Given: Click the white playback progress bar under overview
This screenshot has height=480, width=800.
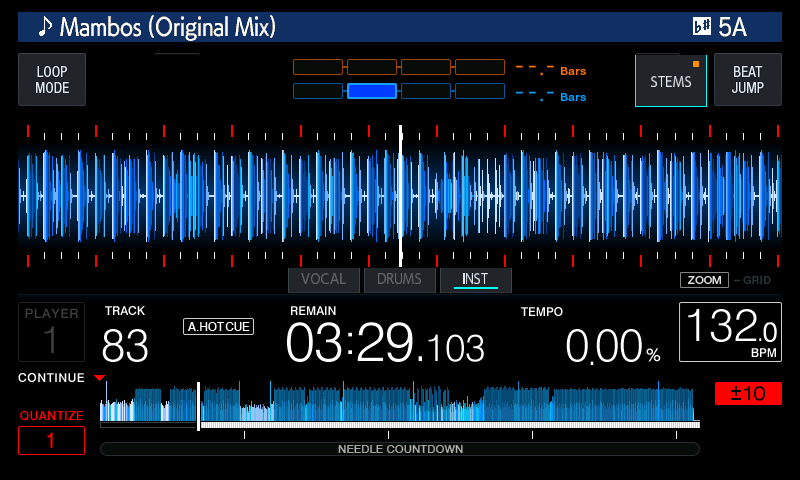Looking at the screenshot, I should coord(450,424).
